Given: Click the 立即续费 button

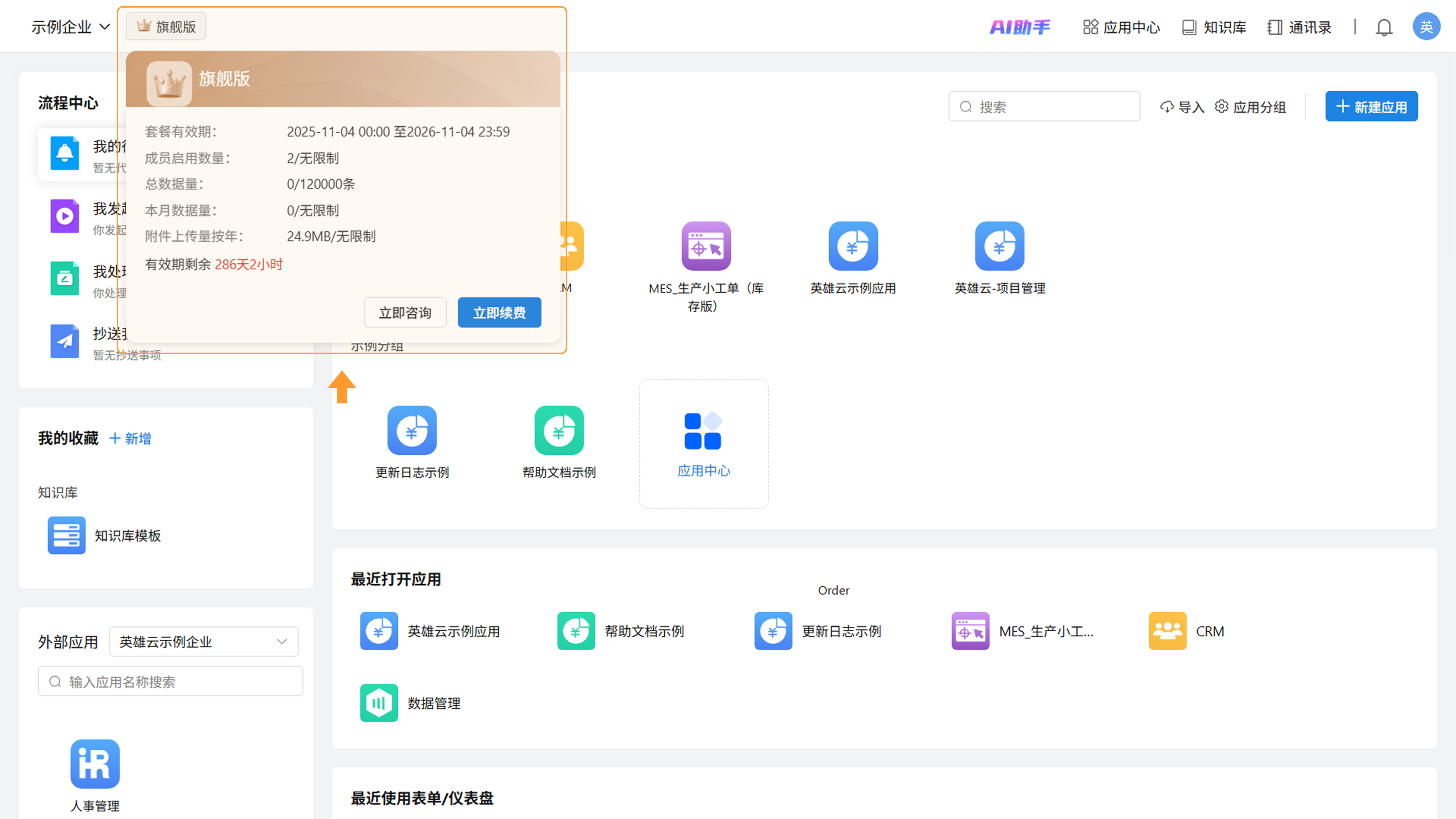Looking at the screenshot, I should pos(499,312).
